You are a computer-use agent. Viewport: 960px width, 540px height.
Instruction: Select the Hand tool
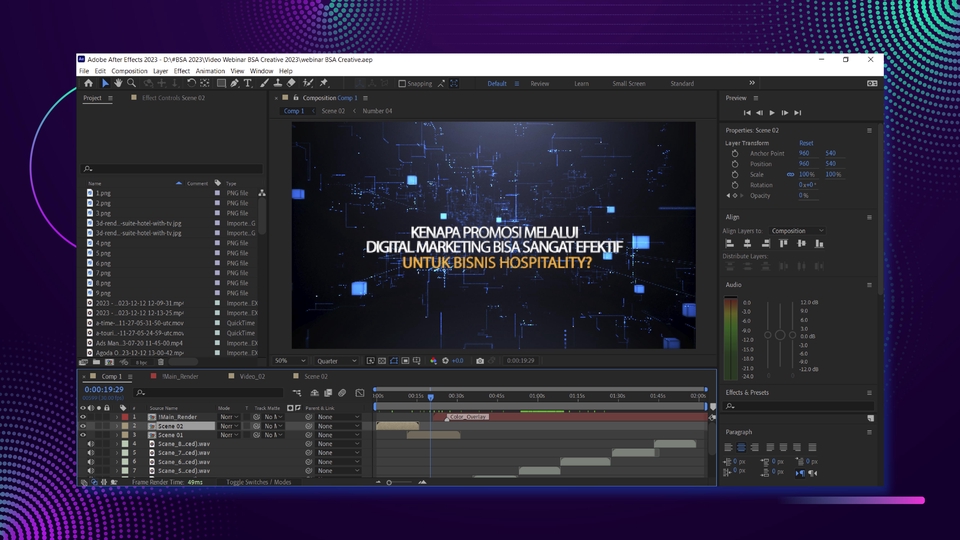[x=118, y=83]
